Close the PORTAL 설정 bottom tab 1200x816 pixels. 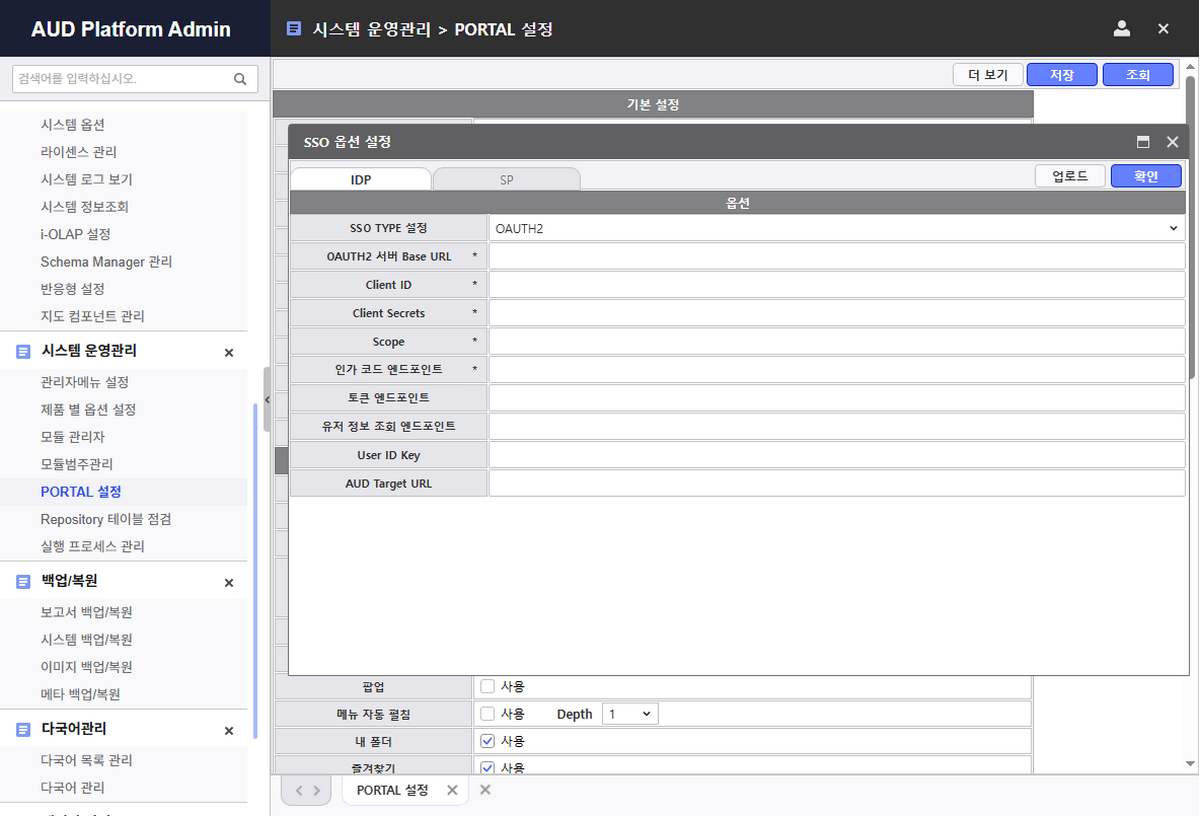point(452,790)
